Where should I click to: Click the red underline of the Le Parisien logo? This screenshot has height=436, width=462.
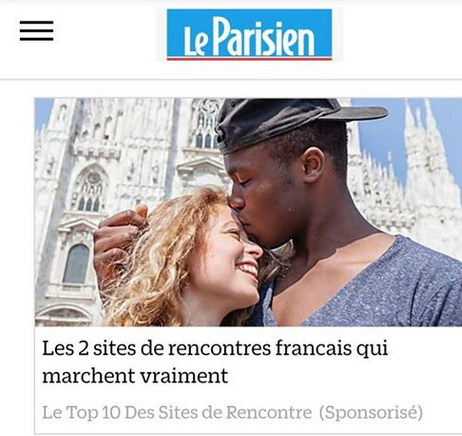point(249,59)
